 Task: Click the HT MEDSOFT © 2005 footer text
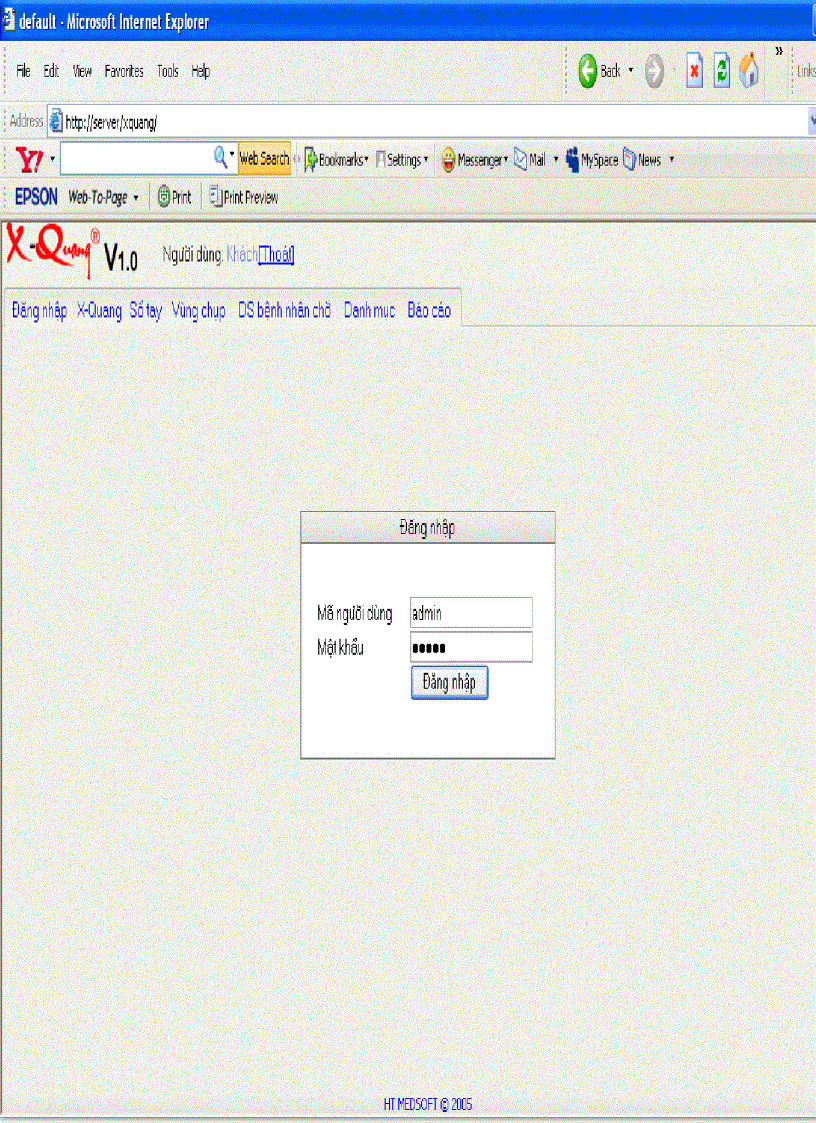click(x=428, y=1104)
